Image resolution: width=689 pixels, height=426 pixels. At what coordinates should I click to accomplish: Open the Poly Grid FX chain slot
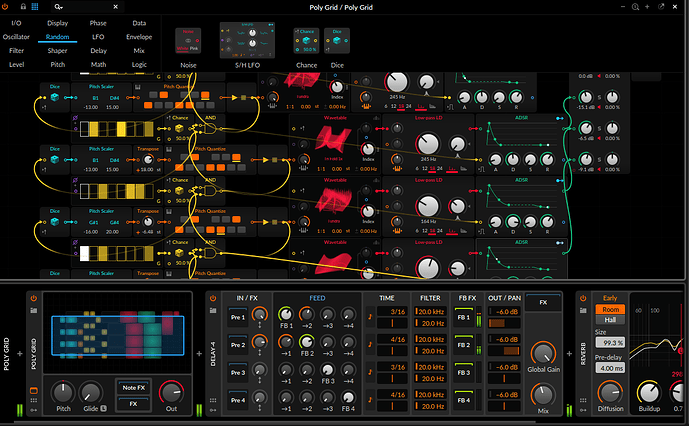134,404
